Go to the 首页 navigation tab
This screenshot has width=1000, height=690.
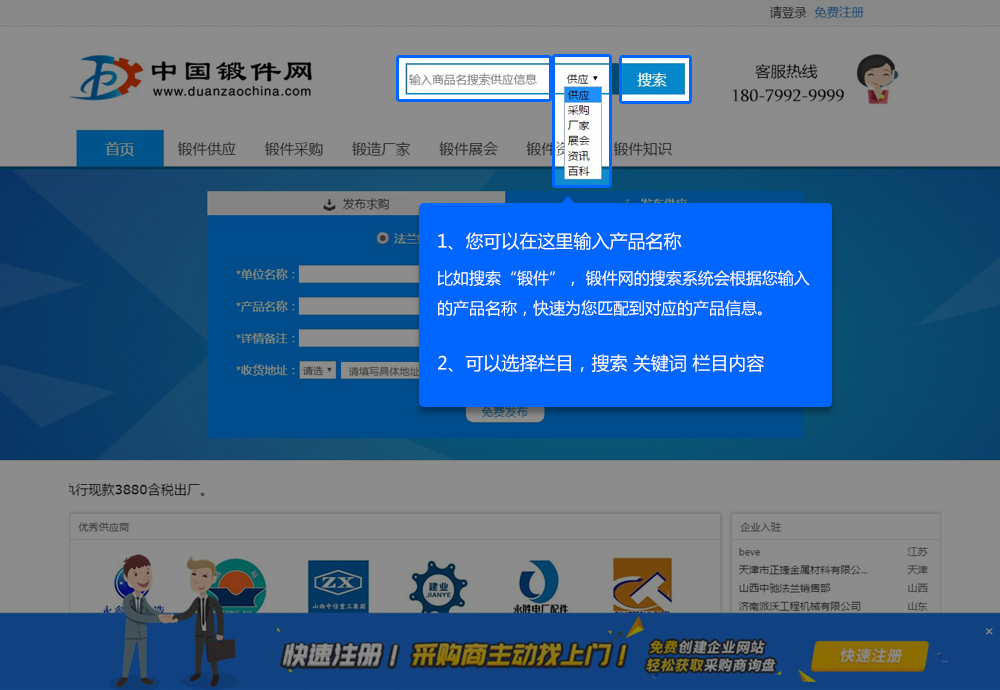[x=120, y=149]
